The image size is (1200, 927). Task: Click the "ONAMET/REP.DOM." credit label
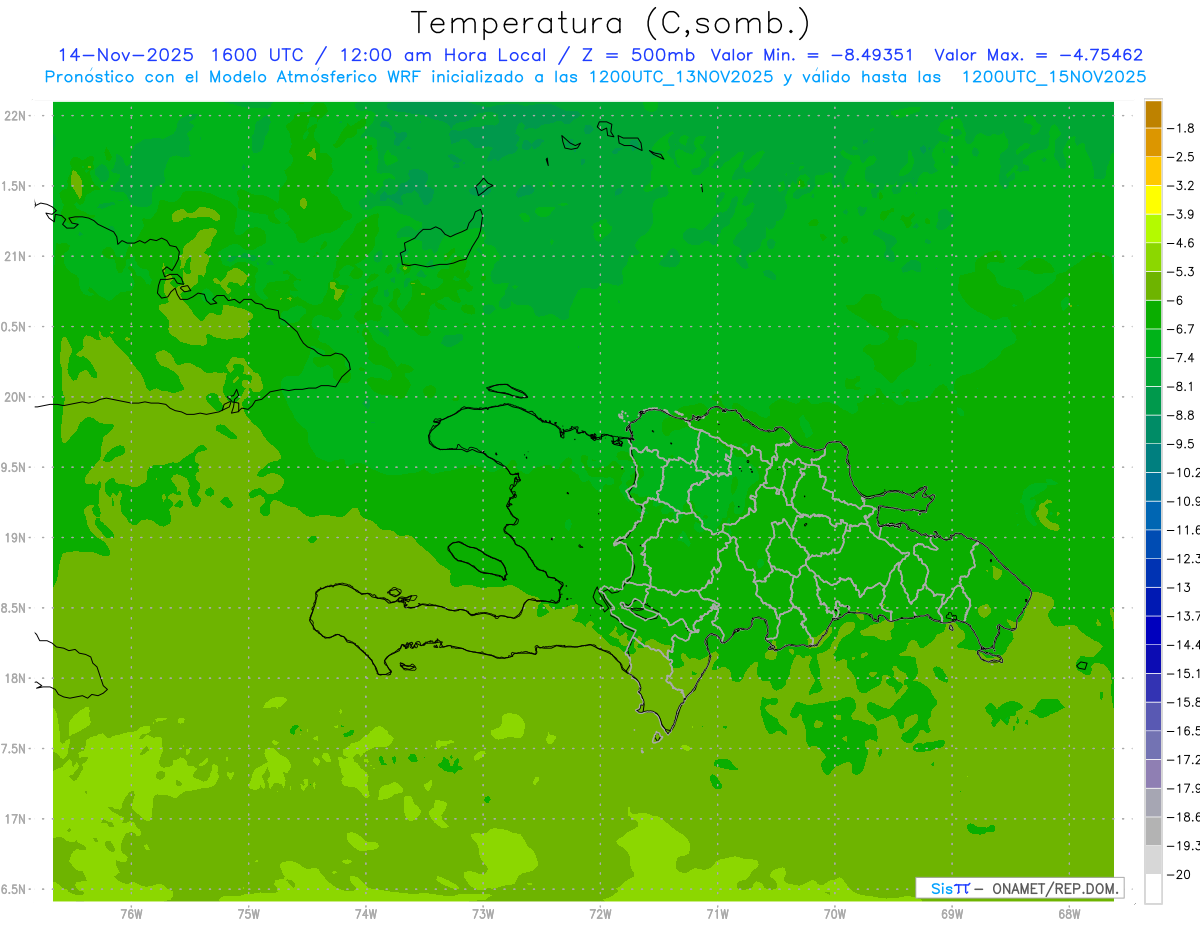(x=1056, y=888)
